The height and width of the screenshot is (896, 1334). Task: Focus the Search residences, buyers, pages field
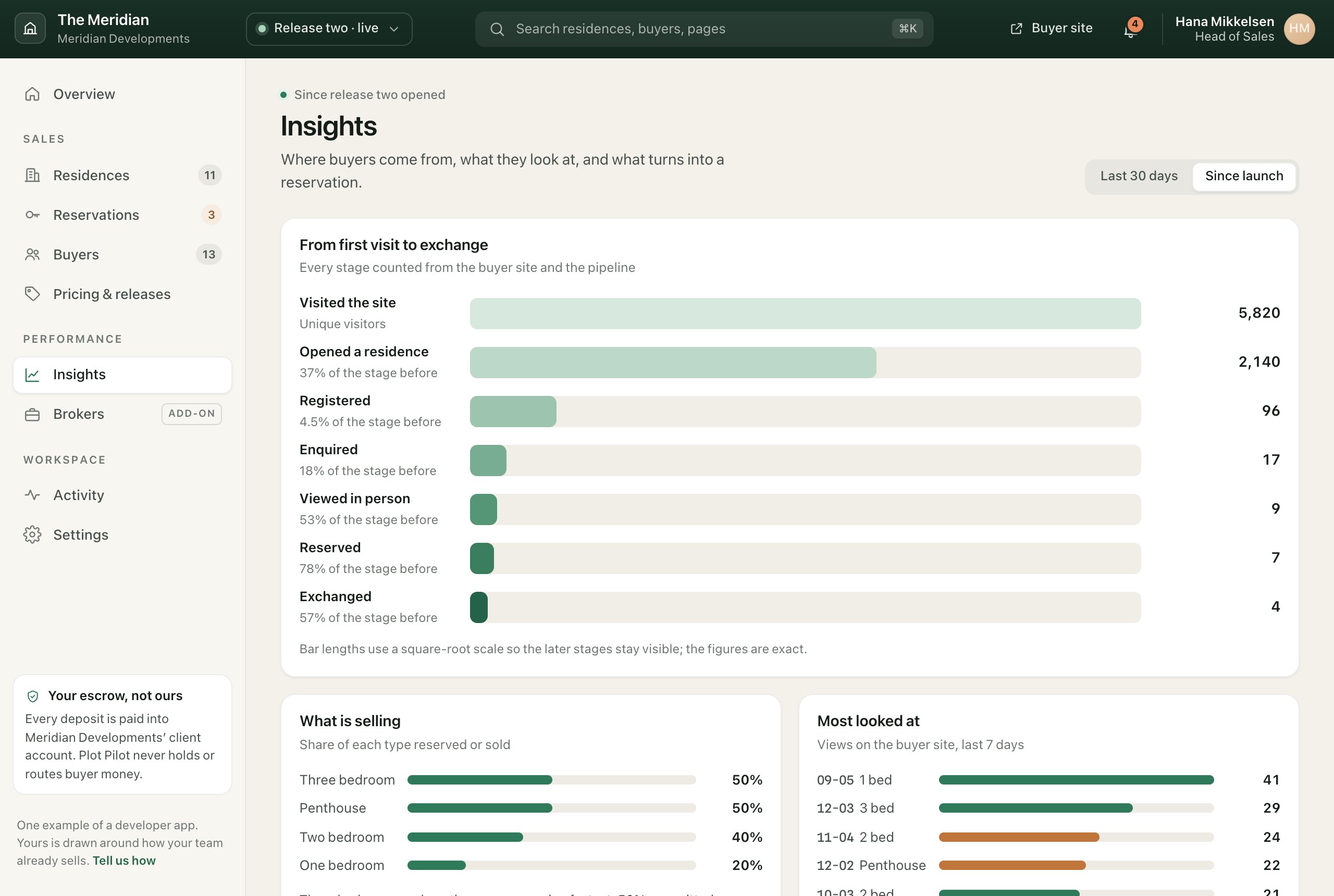click(704, 29)
